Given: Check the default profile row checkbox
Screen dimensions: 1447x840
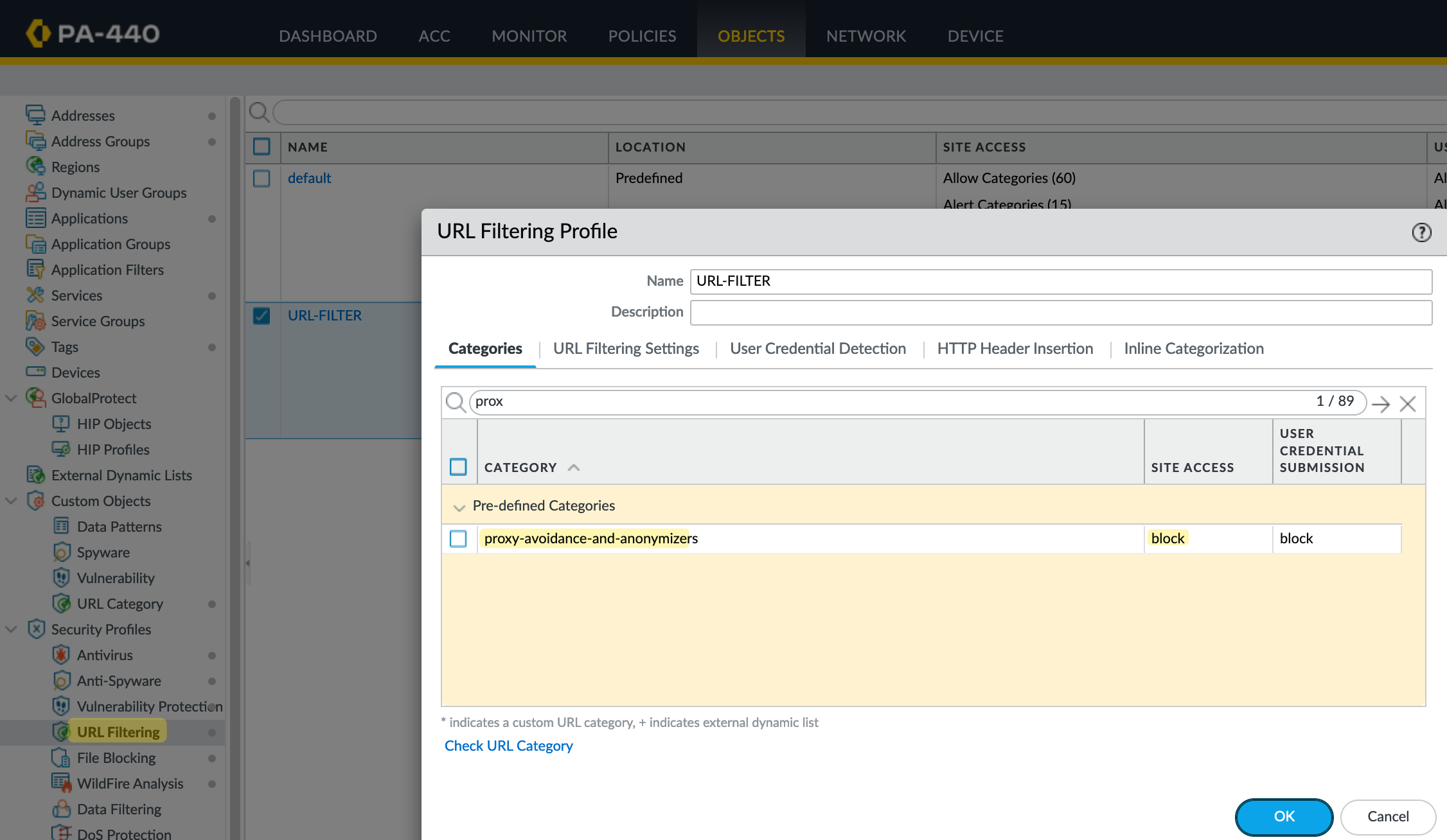Looking at the screenshot, I should tap(262, 178).
